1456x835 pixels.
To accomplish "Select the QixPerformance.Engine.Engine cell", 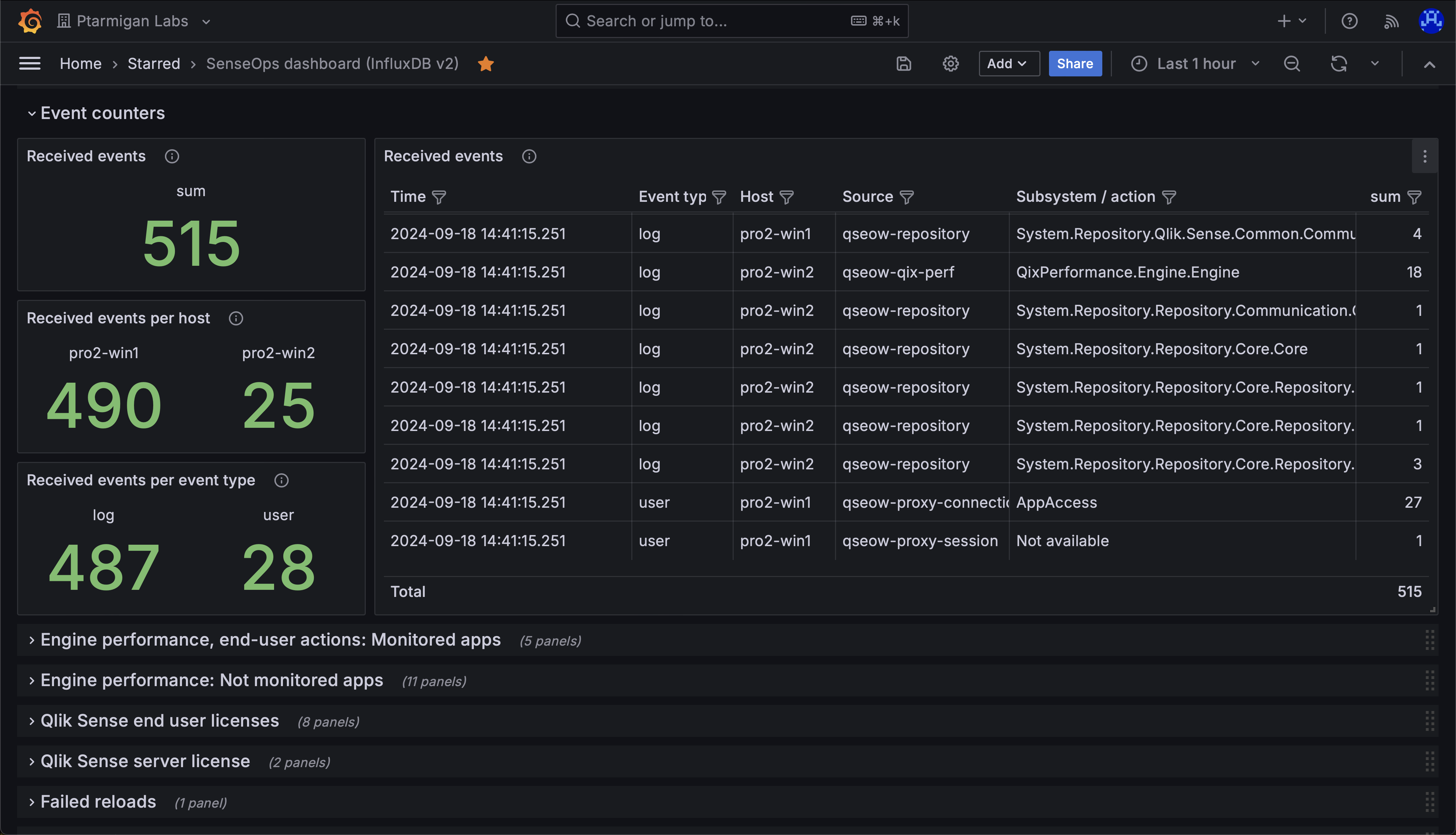I will [1182, 272].
